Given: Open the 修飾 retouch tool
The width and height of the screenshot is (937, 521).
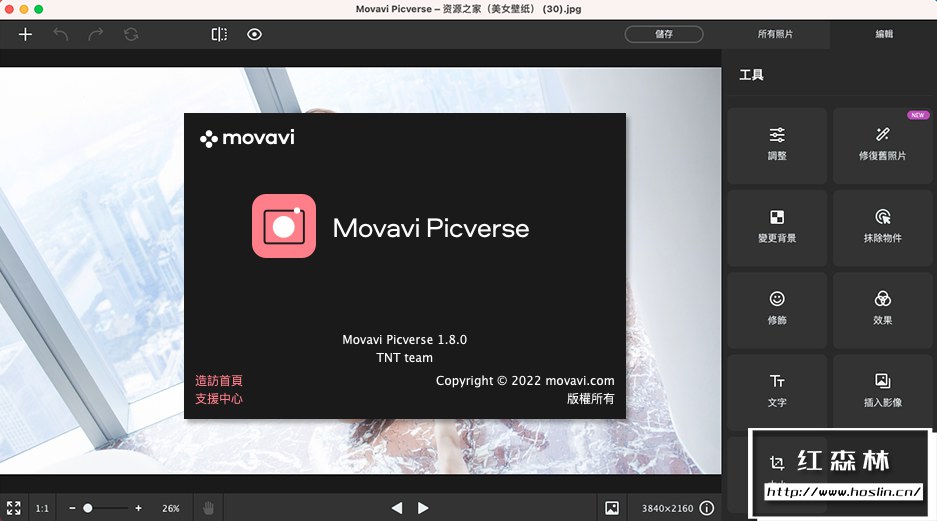Looking at the screenshot, I should 777,310.
